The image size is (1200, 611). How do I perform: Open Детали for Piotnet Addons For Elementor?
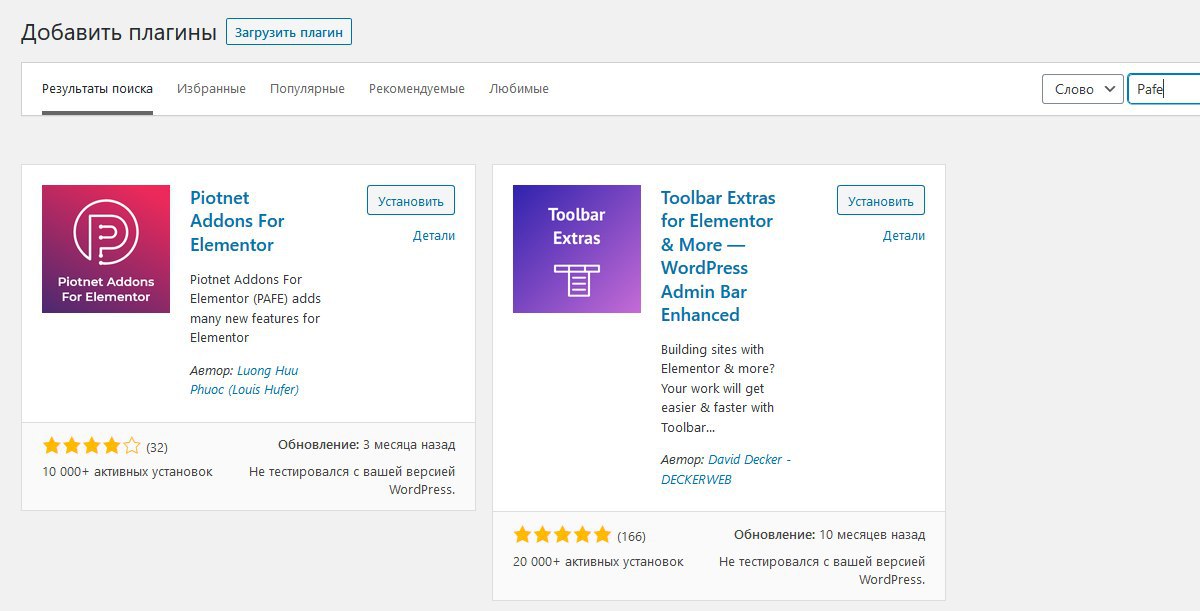434,236
